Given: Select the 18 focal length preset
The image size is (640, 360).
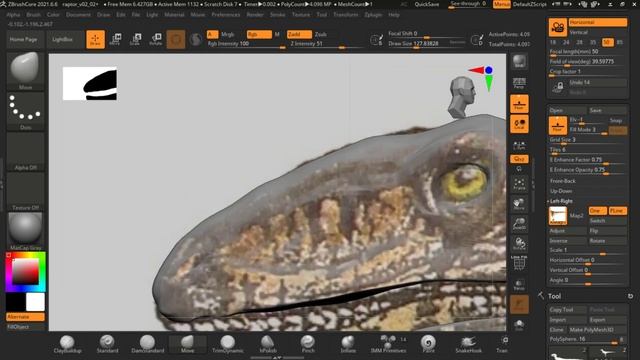Looking at the screenshot, I should pos(553,42).
